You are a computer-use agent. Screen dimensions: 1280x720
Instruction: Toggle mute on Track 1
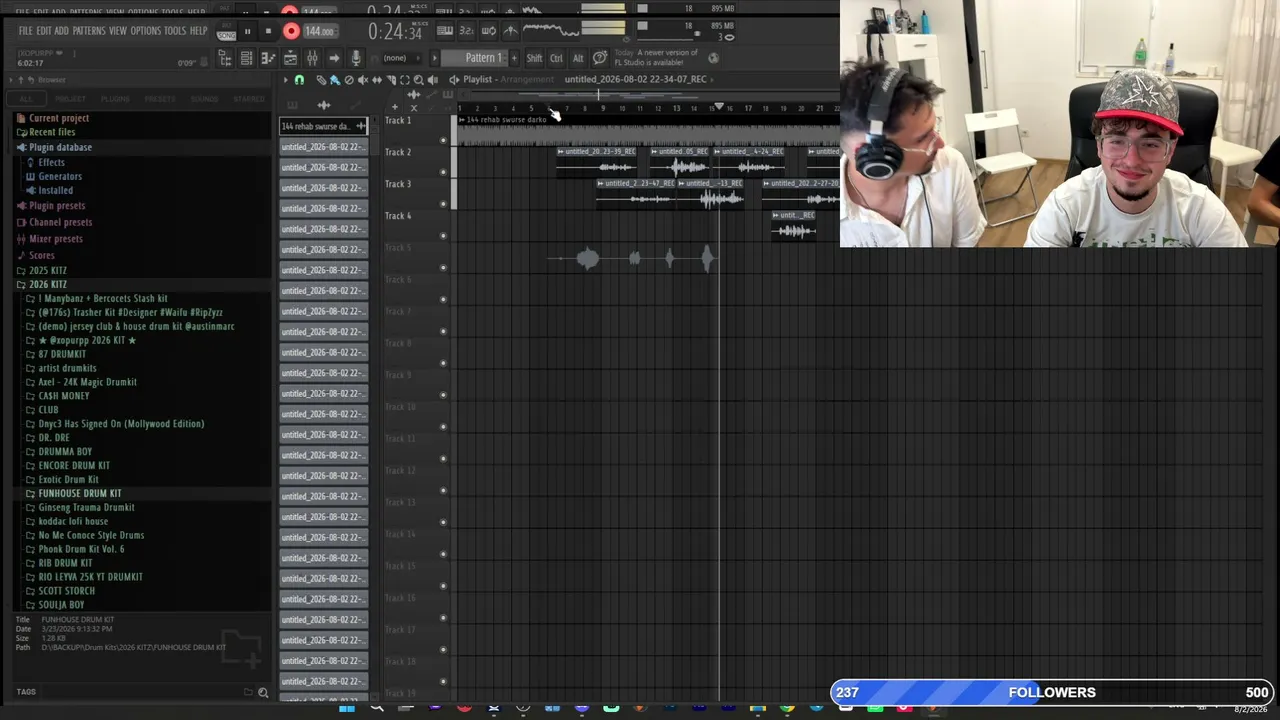(443, 140)
